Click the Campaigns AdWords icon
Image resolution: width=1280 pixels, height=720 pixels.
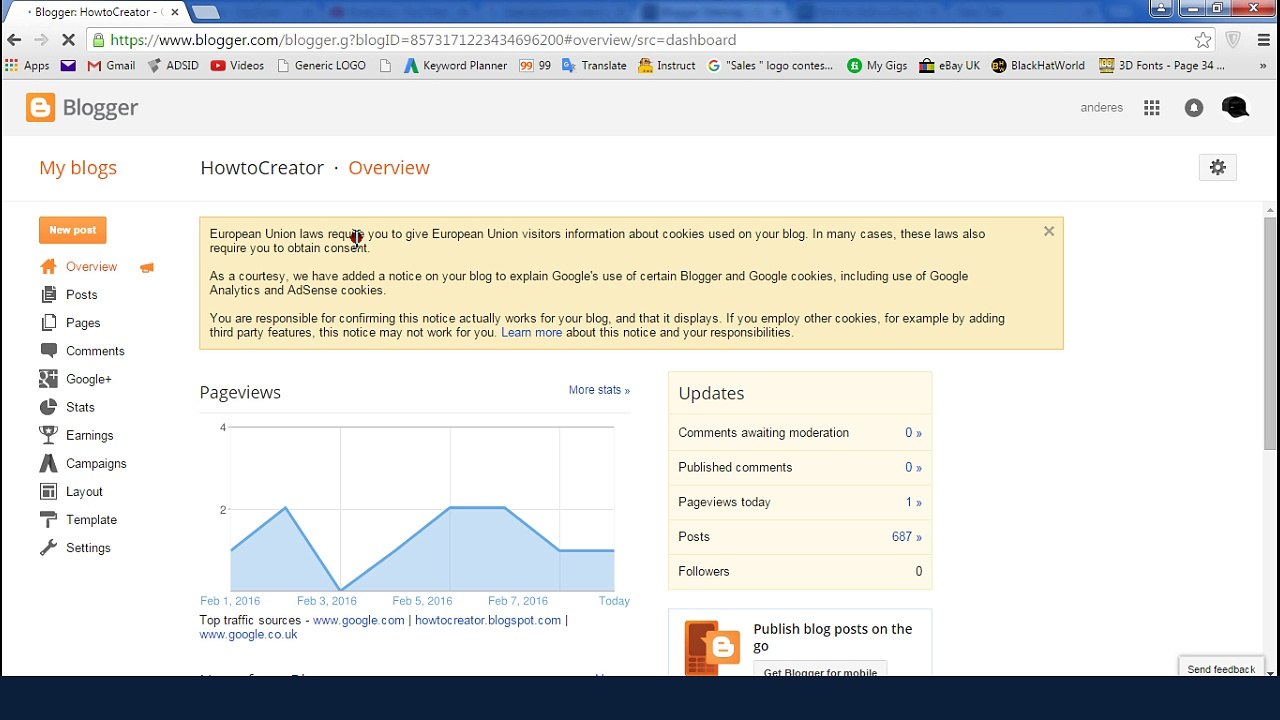48,463
